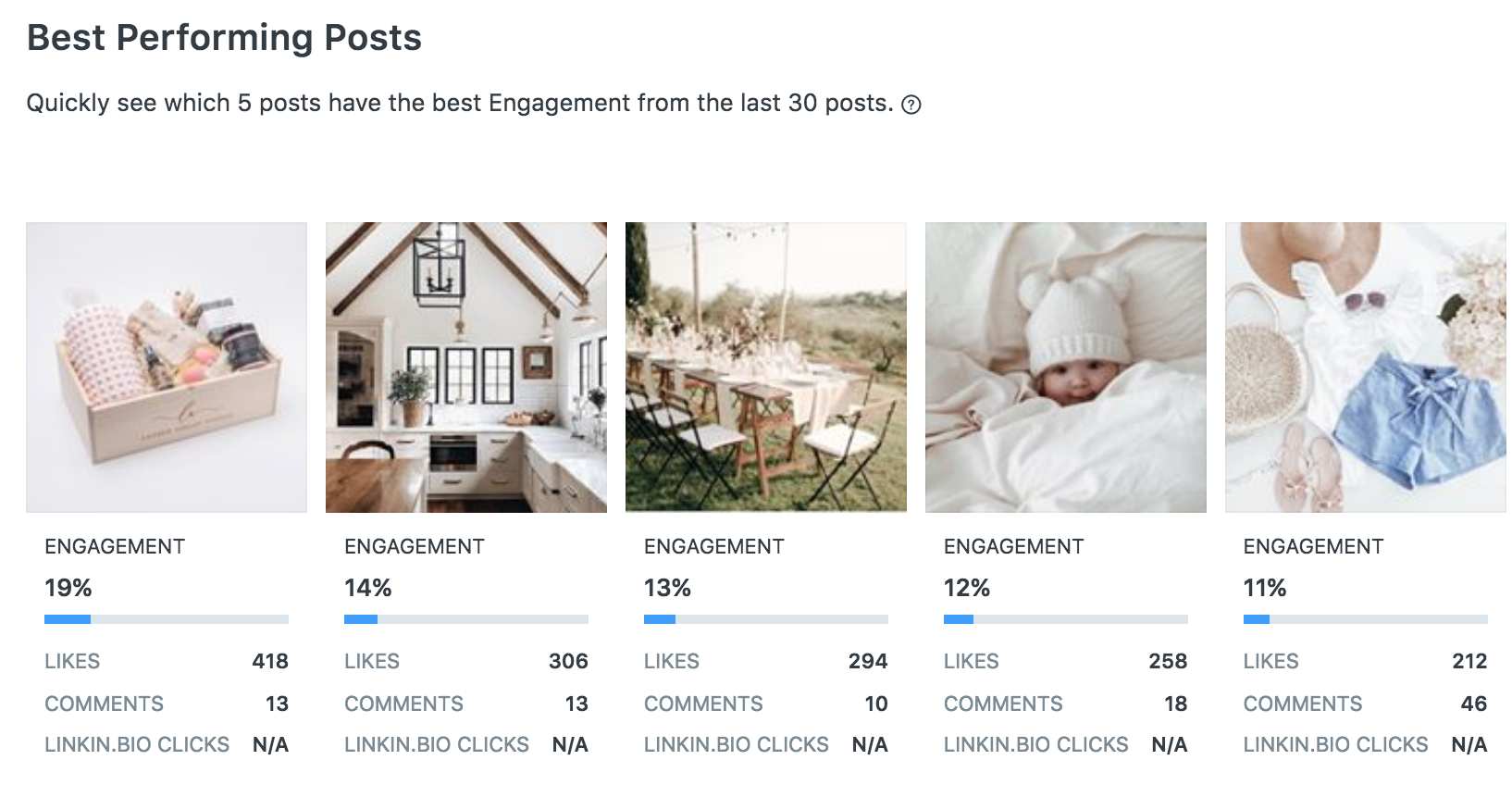This screenshot has height=785, width=1512.
Task: Click the 13% engagement progress bar
Action: [x=766, y=619]
